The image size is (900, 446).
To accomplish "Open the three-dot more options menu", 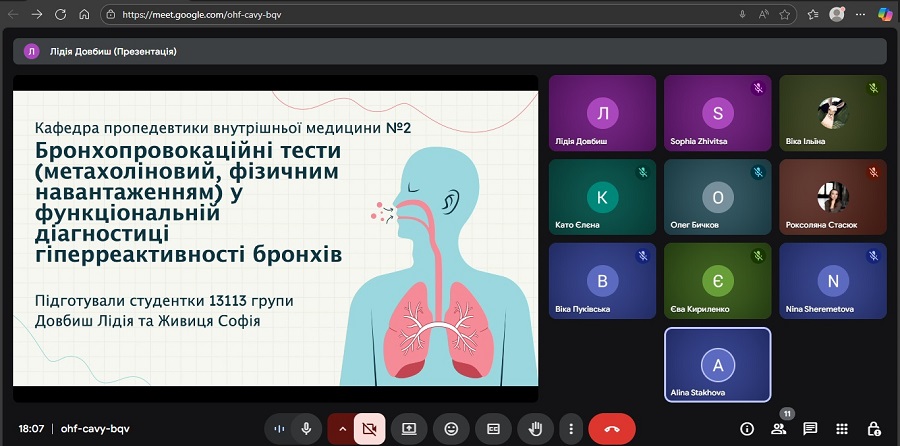I will (570, 428).
